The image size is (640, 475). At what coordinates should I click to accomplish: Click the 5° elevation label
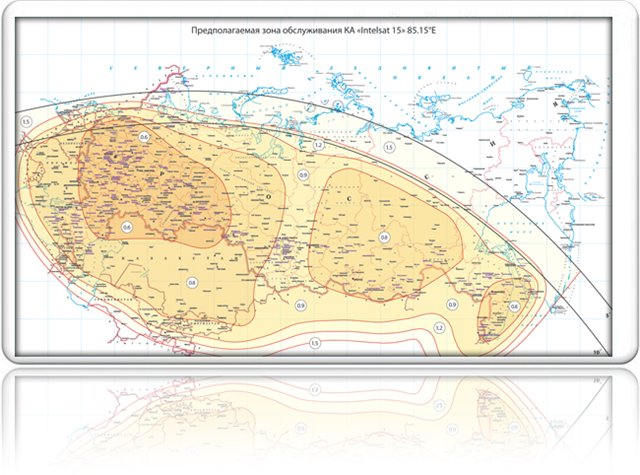[x=607, y=315]
